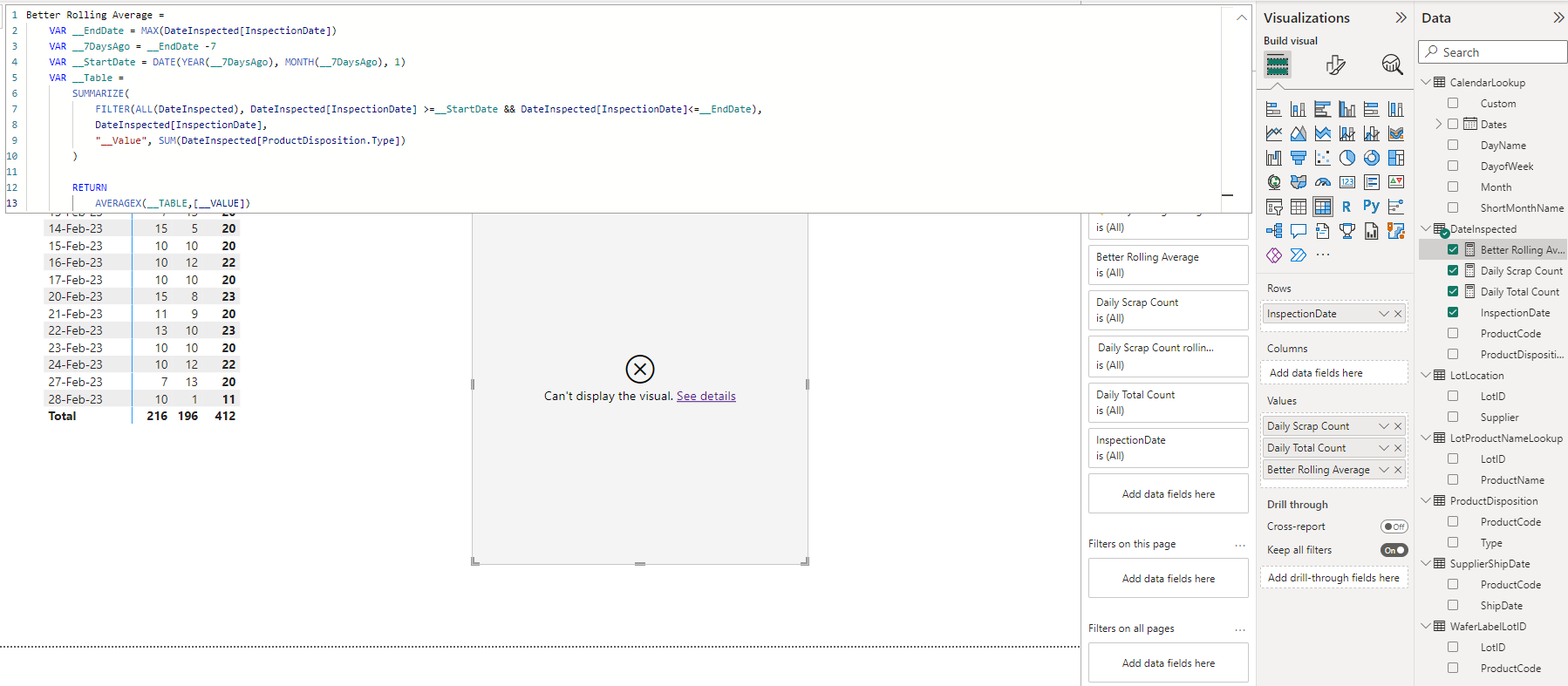Pick the funnel chart visual
The width and height of the screenshot is (1568, 686).
[1299, 158]
